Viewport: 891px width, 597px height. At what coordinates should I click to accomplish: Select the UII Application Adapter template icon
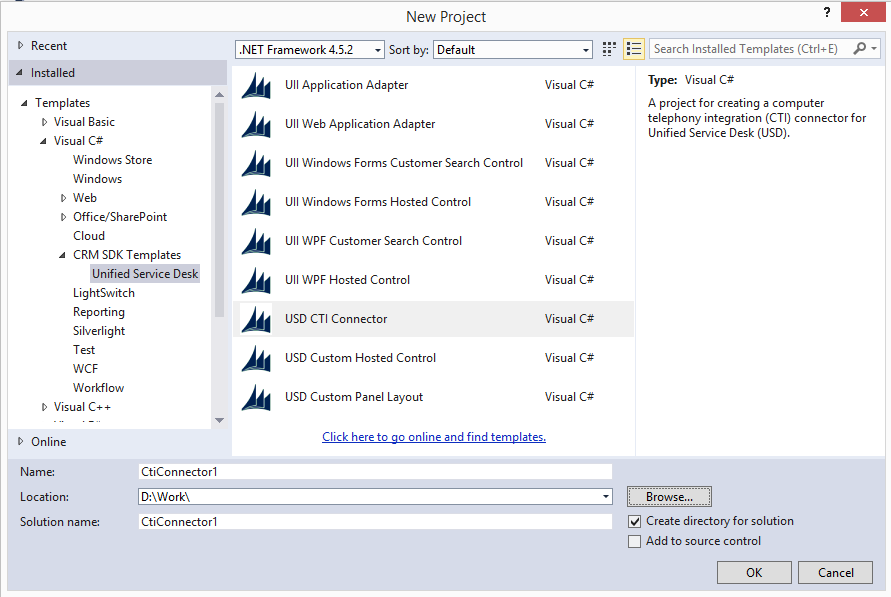pos(256,85)
